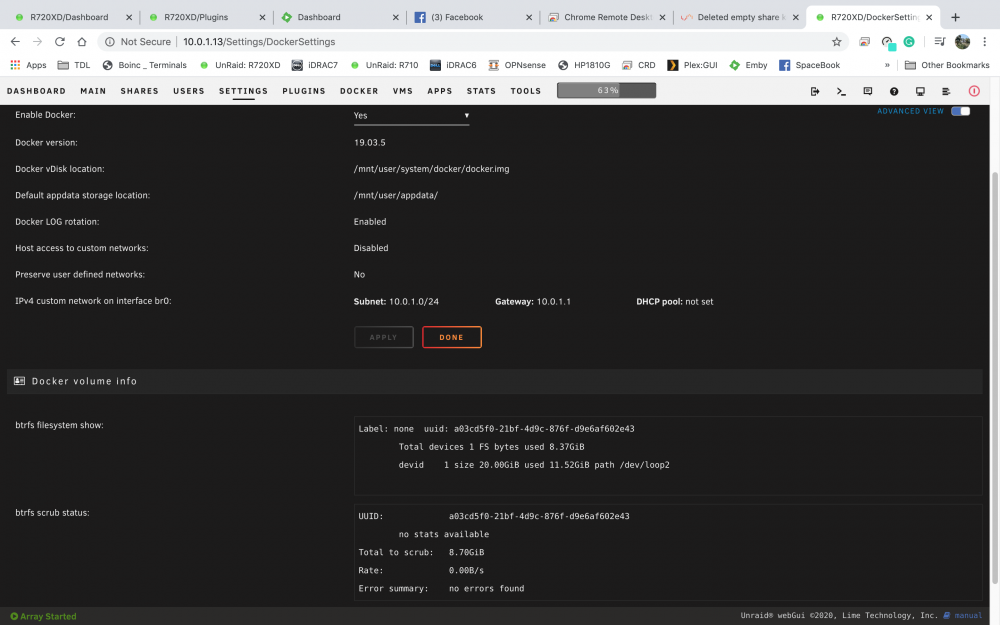Open the Chrome three-dot menu
The width and height of the screenshot is (1000, 625).
985,41
